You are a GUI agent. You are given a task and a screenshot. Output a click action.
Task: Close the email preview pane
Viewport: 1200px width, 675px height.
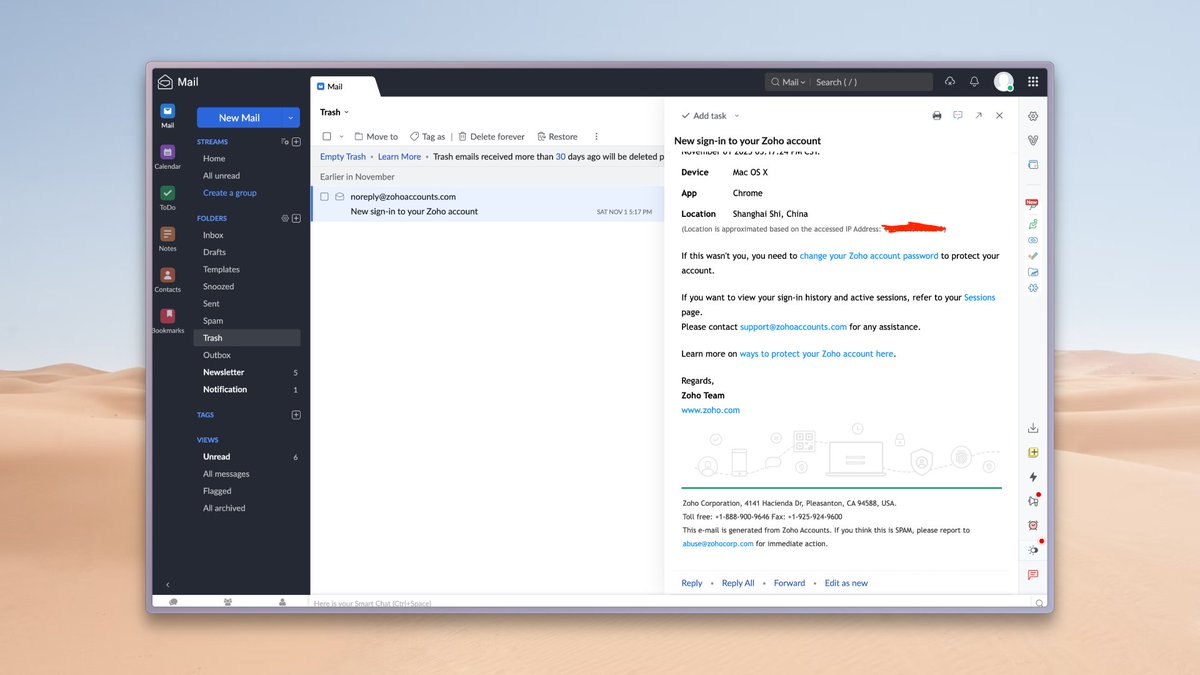click(999, 116)
